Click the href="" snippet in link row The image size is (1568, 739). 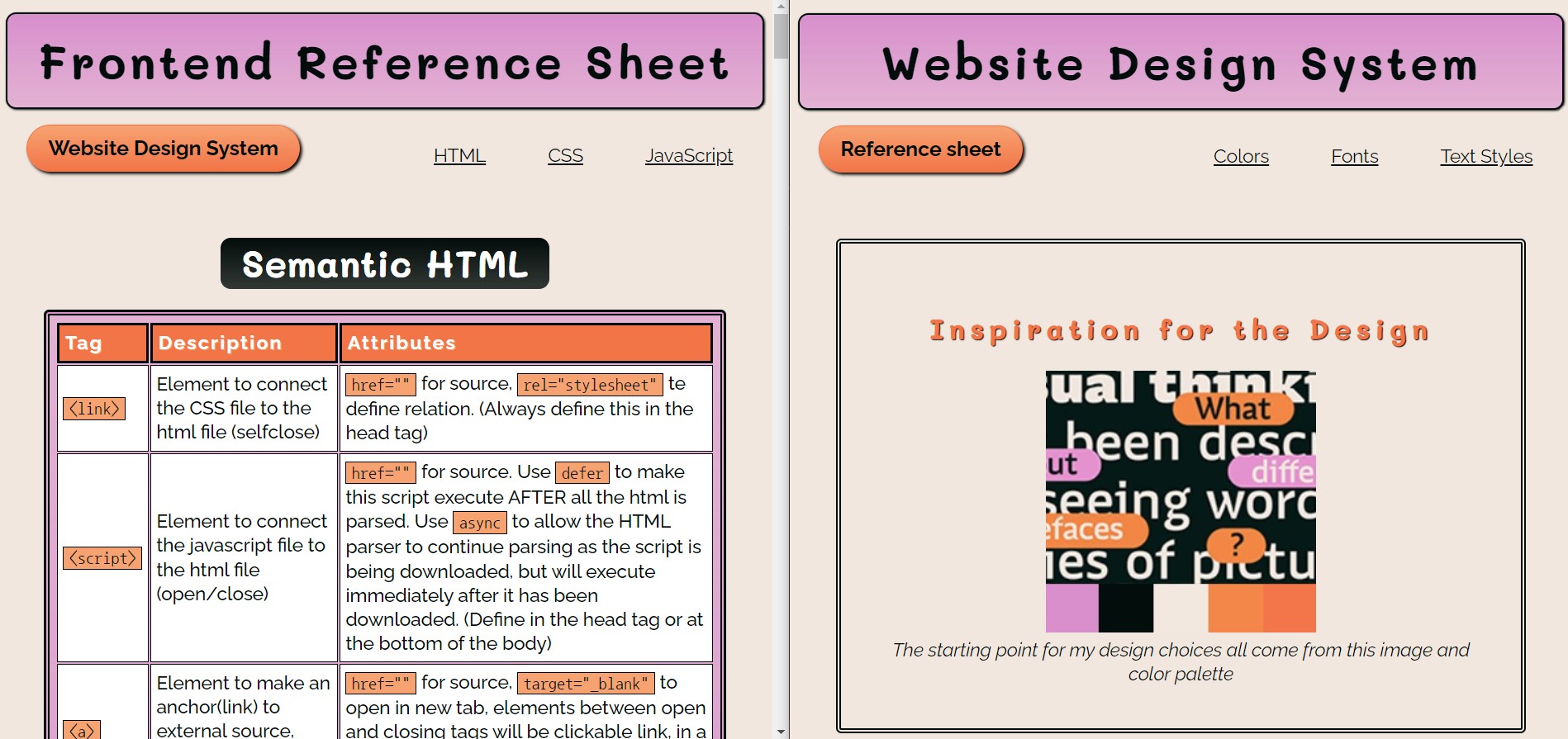click(380, 385)
